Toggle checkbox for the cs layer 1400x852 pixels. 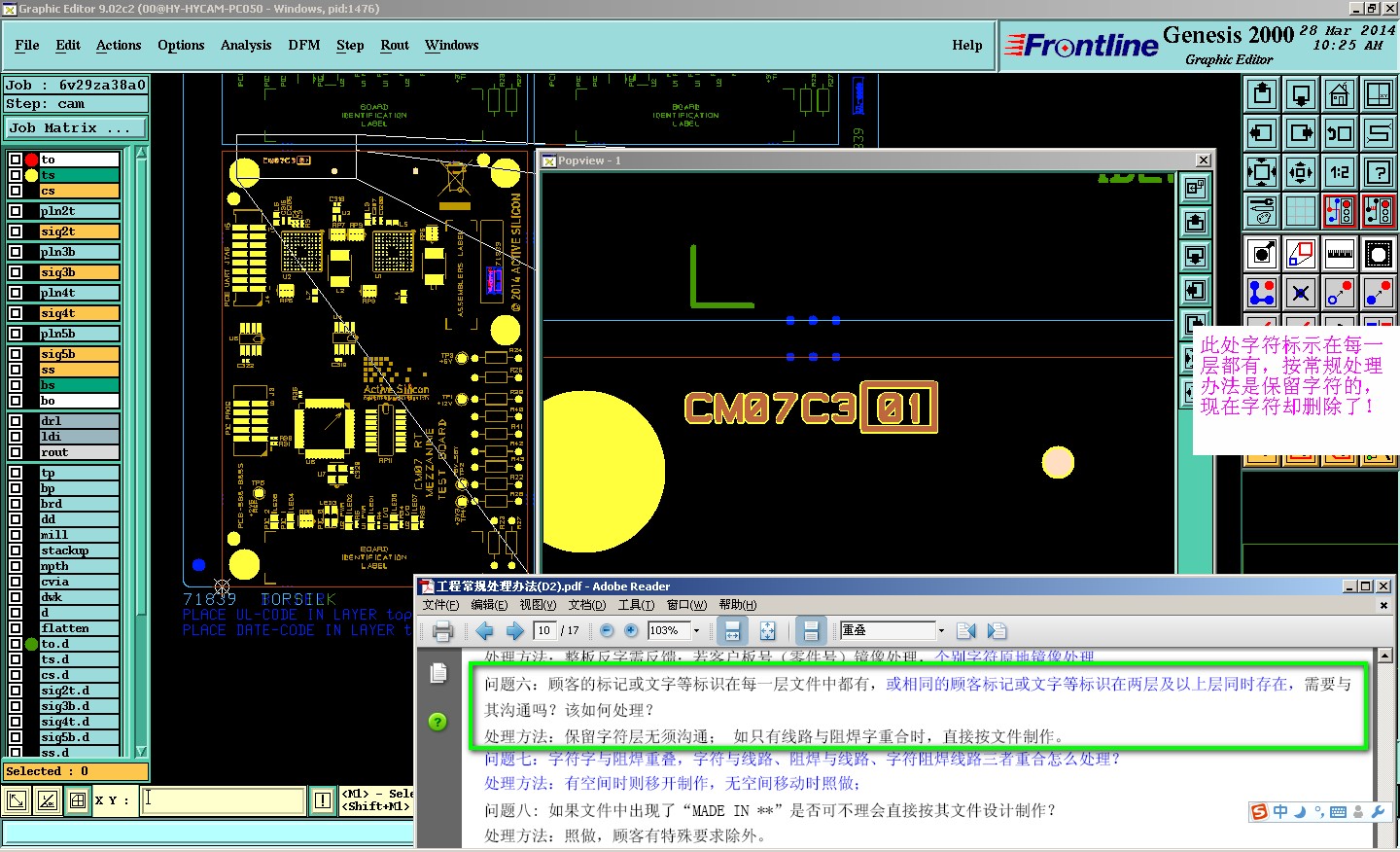[16, 191]
